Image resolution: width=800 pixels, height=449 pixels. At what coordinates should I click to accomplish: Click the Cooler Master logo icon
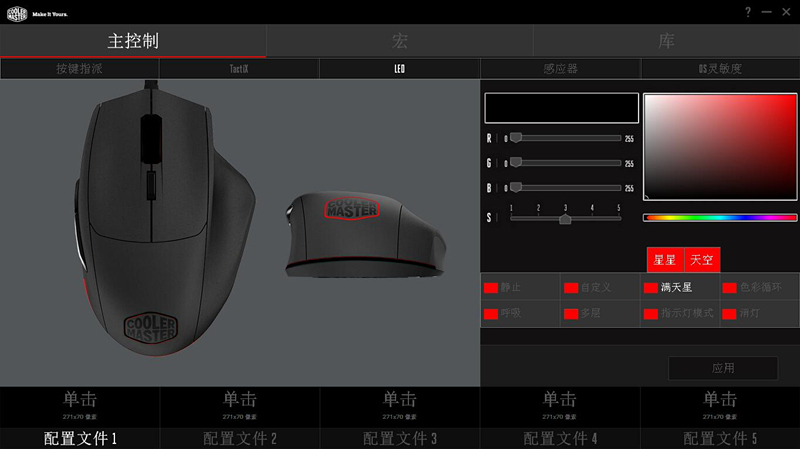click(16, 14)
